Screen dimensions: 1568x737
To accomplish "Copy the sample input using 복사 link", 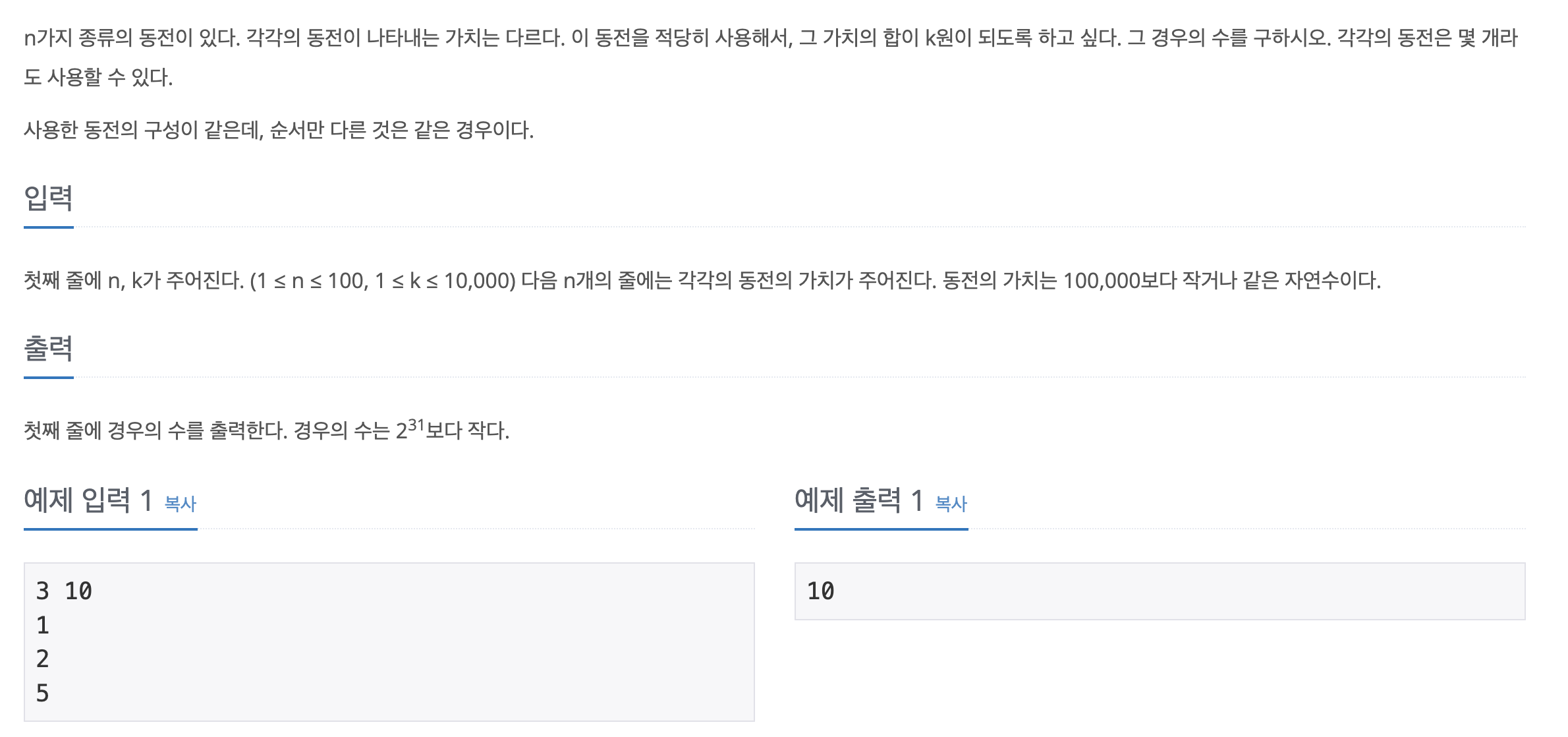I will [x=179, y=503].
